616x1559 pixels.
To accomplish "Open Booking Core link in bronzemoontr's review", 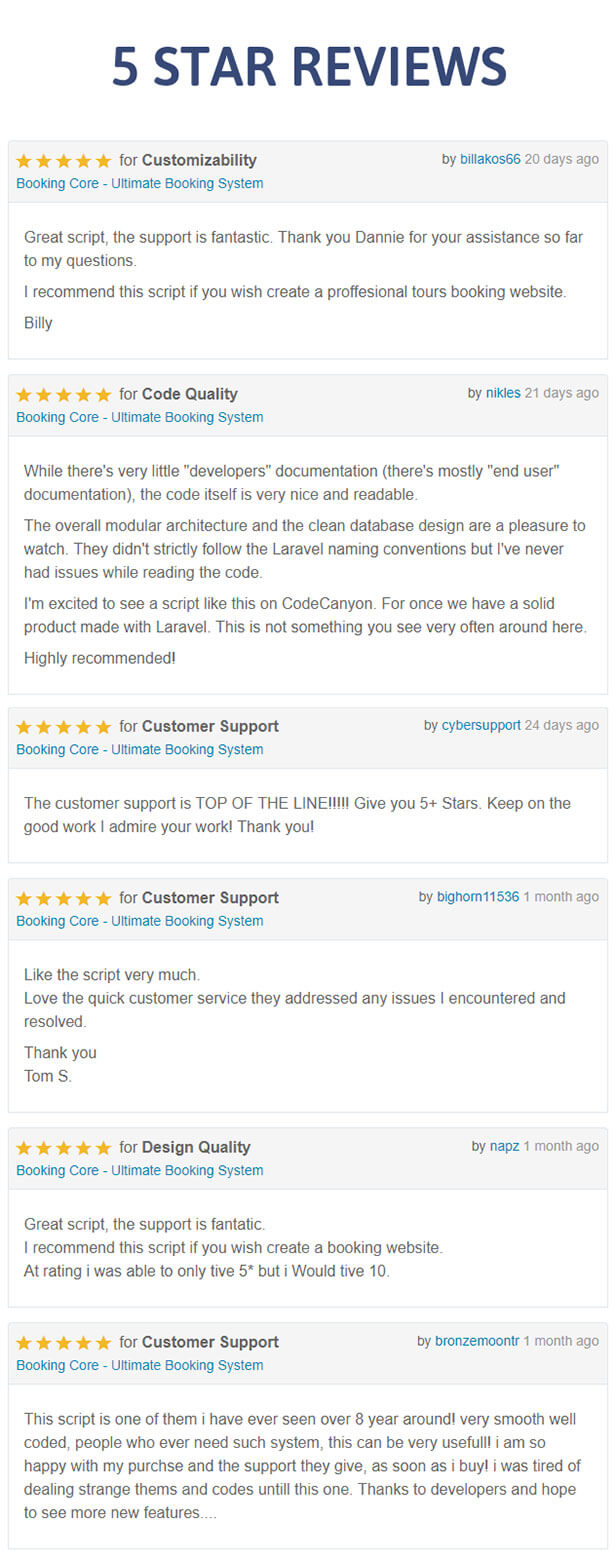I will click(x=140, y=1366).
